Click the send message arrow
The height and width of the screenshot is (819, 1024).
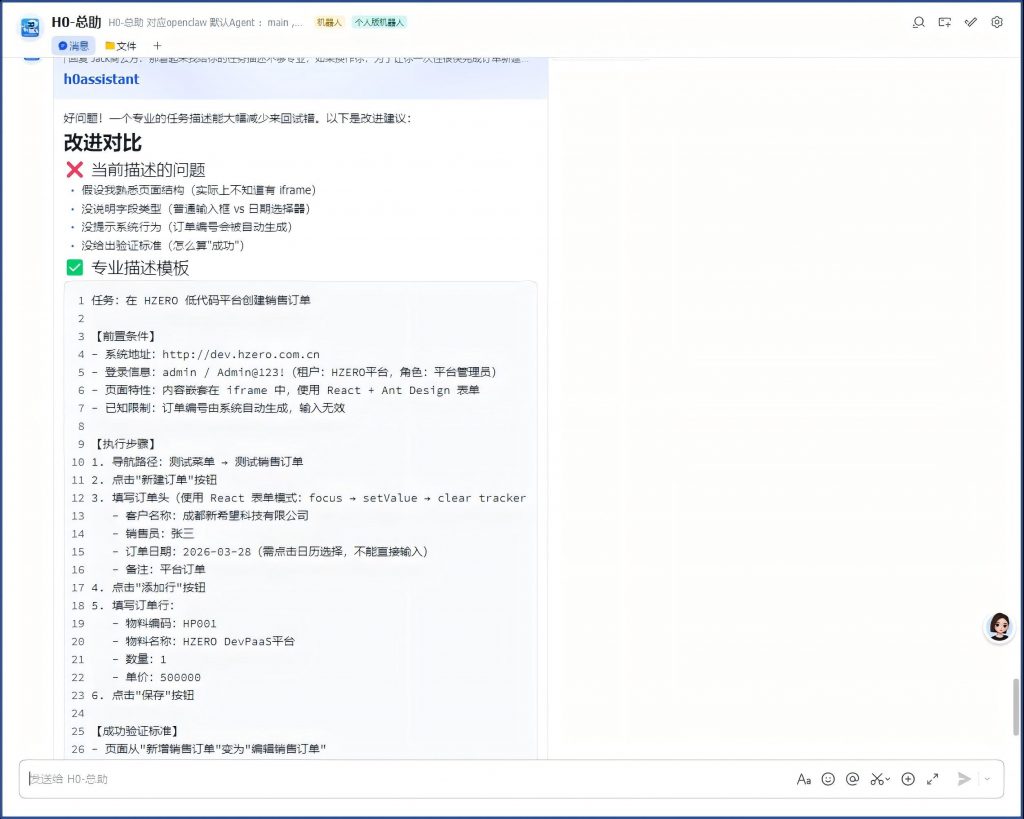pos(964,779)
